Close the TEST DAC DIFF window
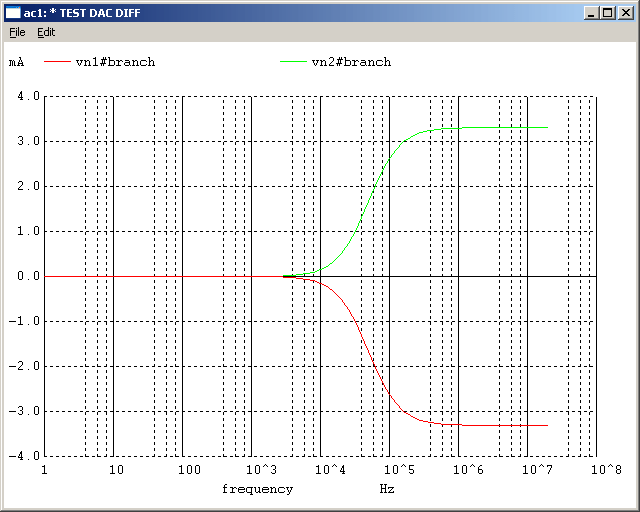 [625, 13]
